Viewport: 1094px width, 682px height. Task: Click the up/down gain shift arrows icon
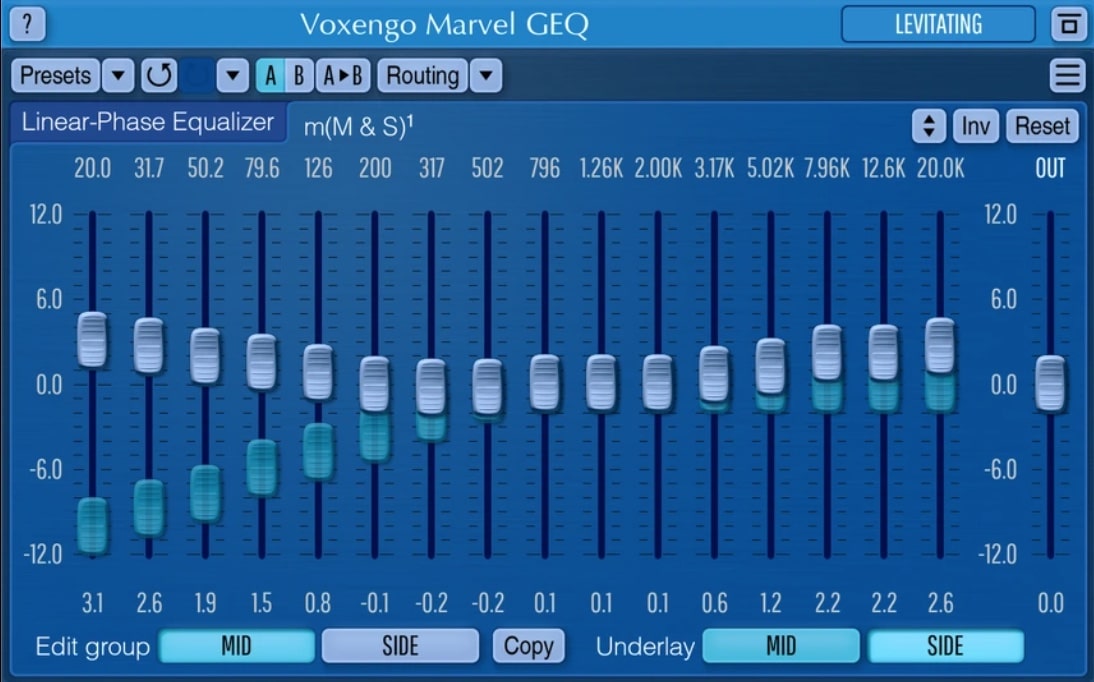927,126
